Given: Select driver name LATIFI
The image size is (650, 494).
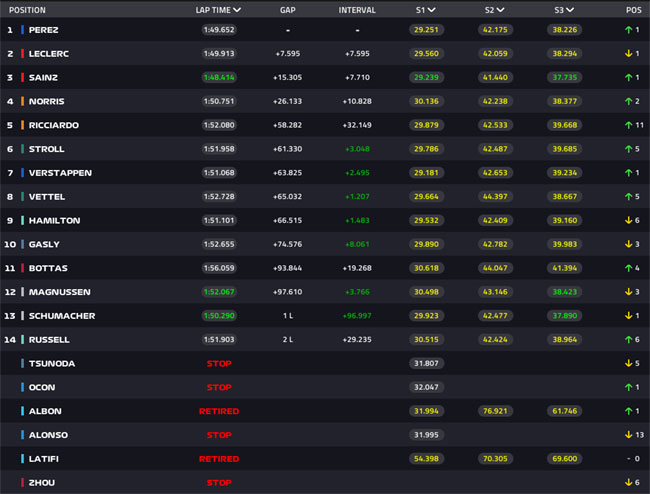Looking at the screenshot, I should (44, 459).
